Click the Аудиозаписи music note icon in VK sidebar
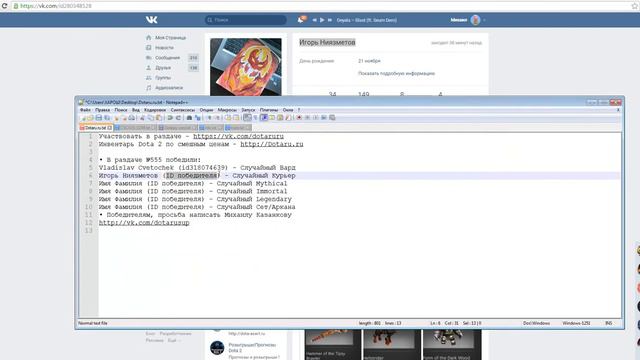The width and height of the screenshot is (640, 360). (x=149, y=88)
